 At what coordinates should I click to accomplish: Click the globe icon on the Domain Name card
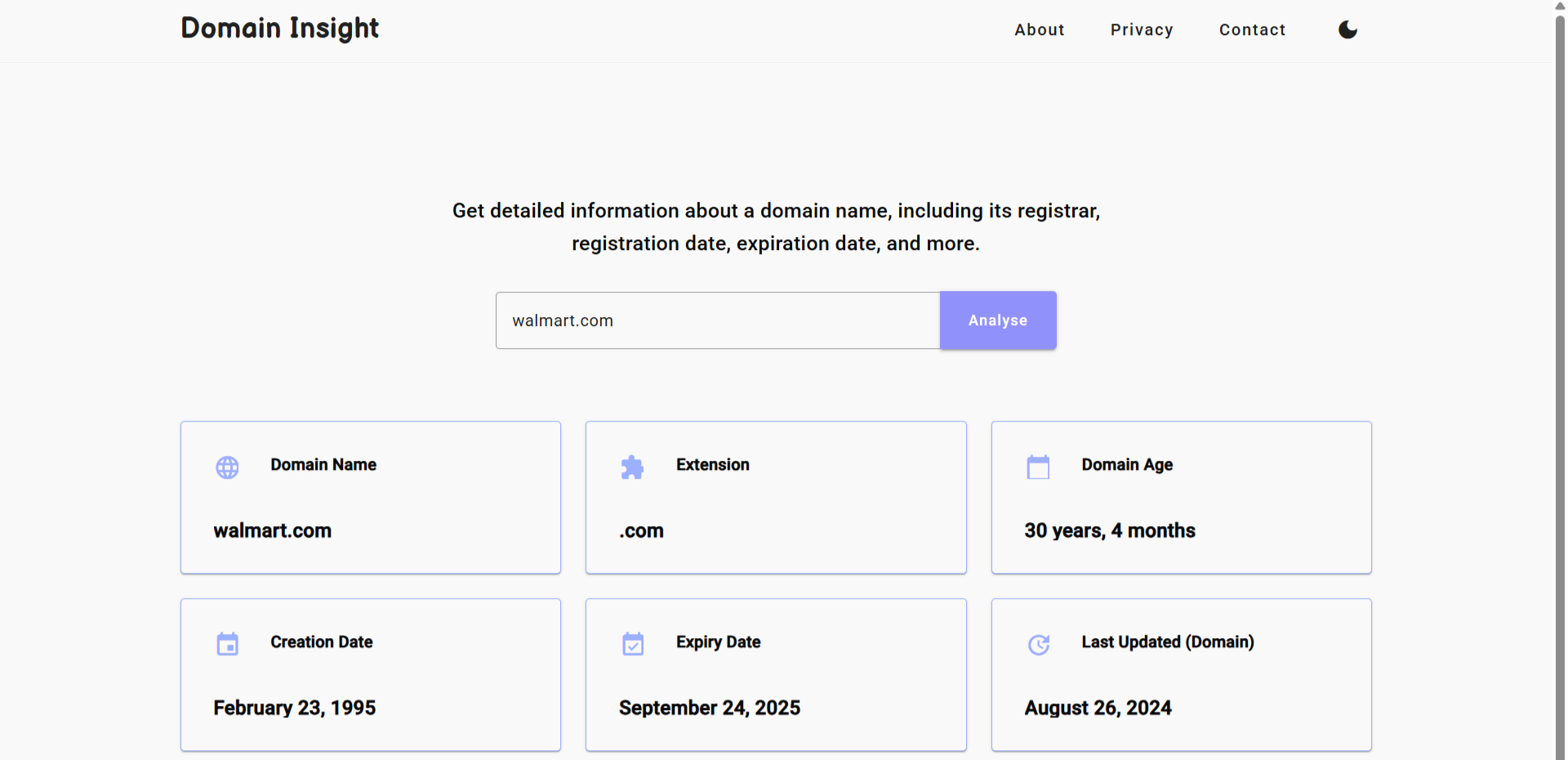[x=227, y=467]
